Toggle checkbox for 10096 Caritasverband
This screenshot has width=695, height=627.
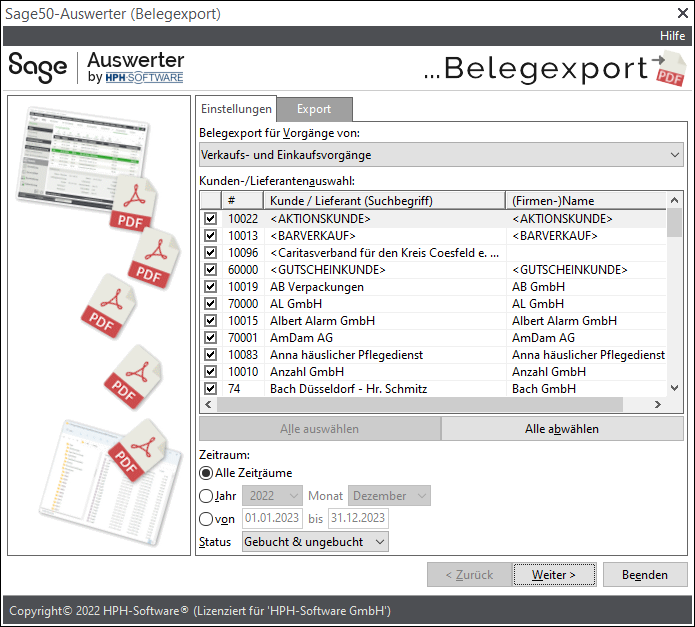coord(210,253)
